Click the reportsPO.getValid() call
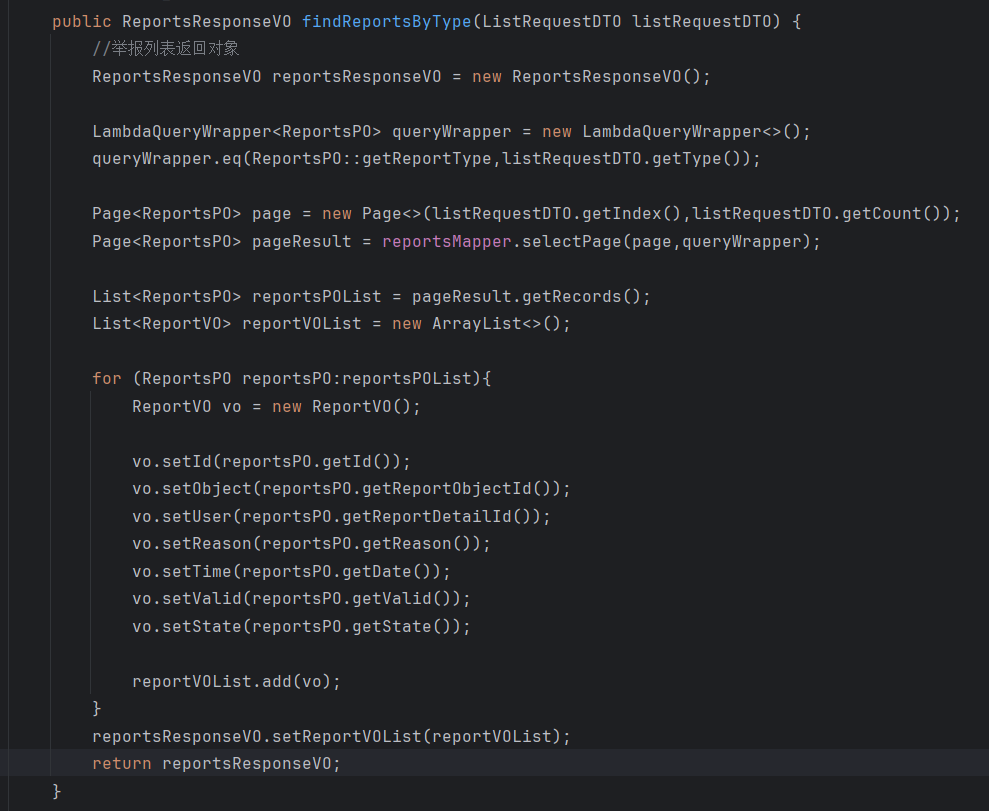The height and width of the screenshot is (811, 989). (351, 598)
